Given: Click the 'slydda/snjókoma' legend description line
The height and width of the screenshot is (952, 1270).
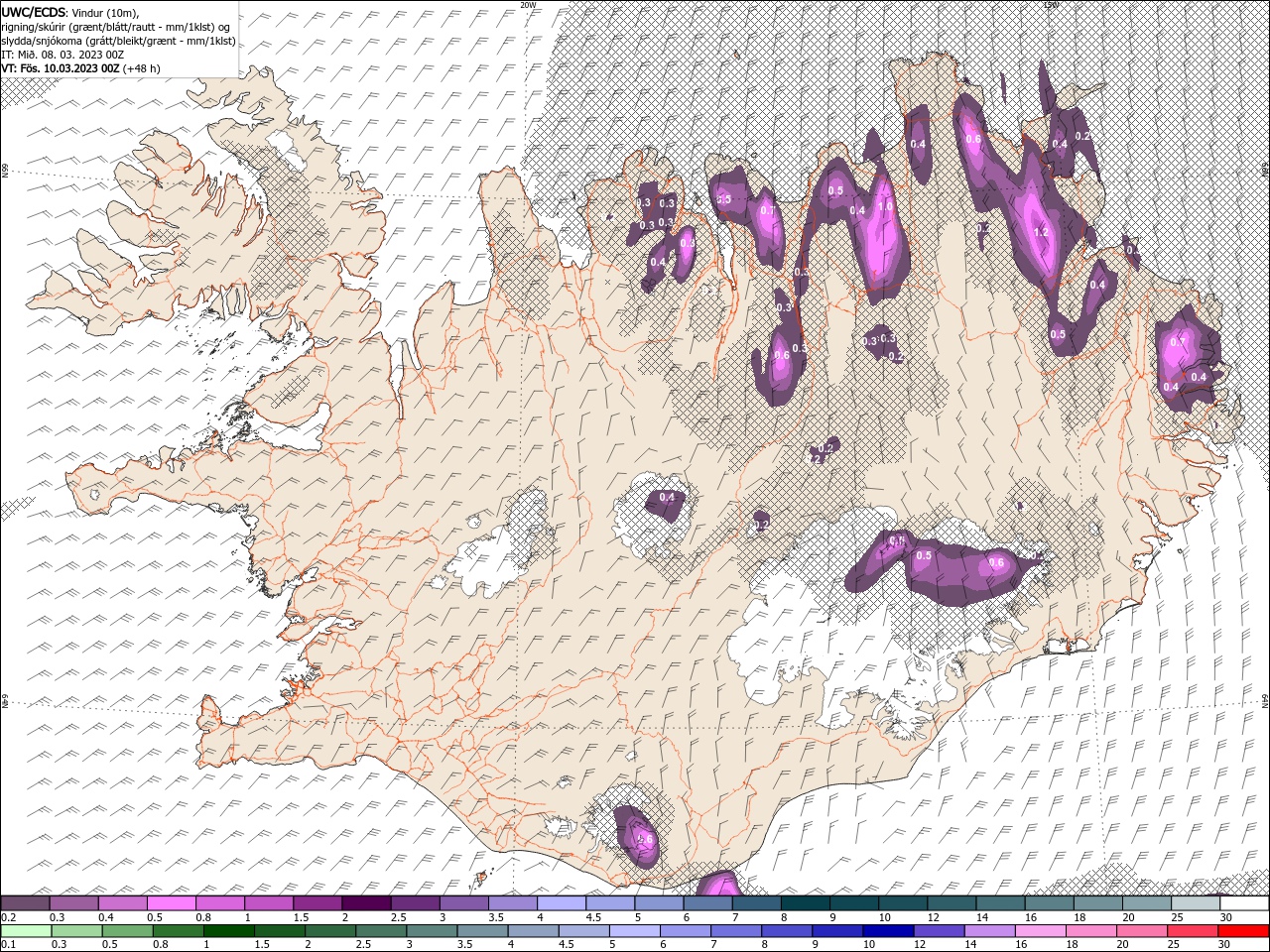Looking at the screenshot, I should (x=118, y=41).
